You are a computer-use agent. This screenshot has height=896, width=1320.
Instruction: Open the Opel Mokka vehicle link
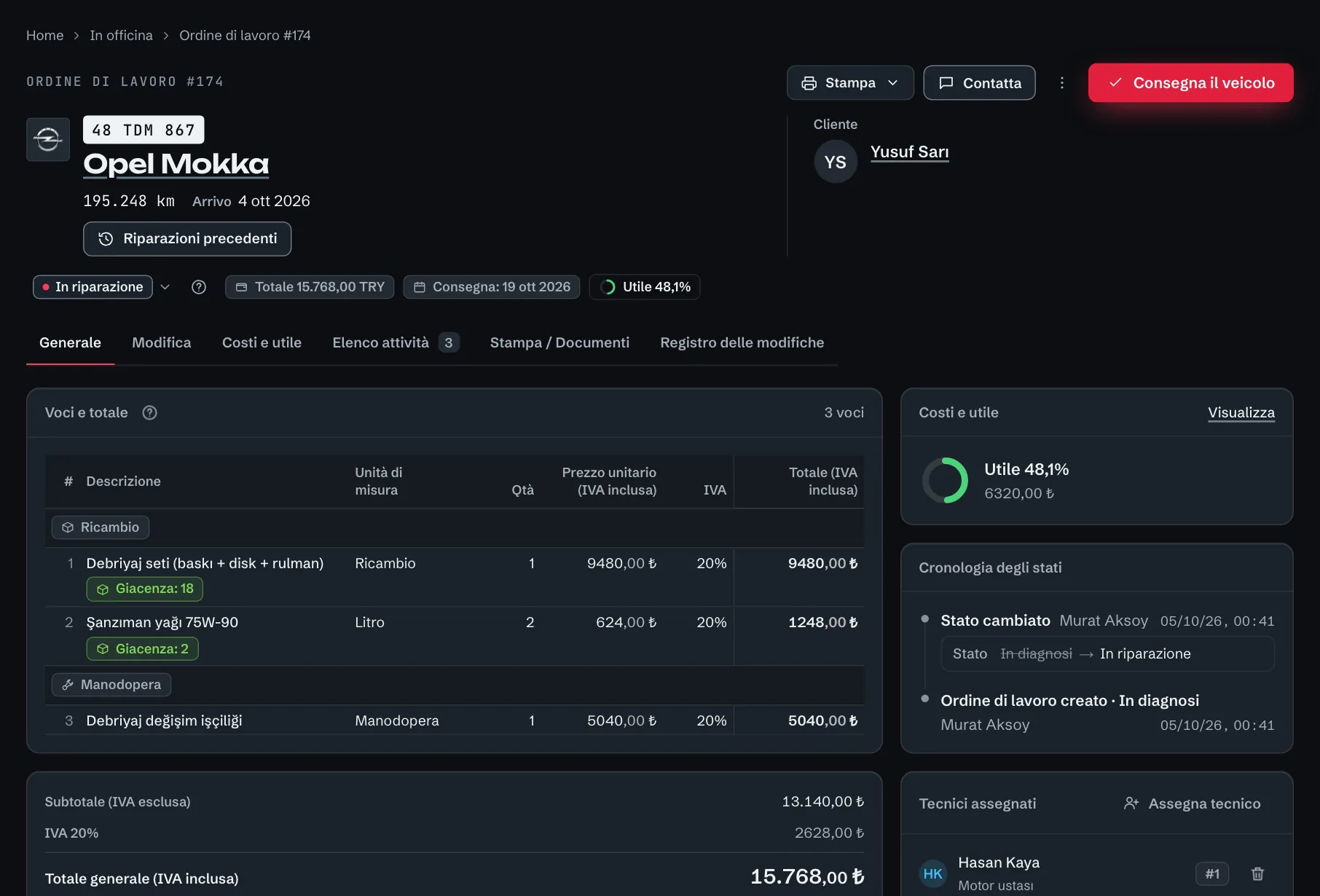pos(176,164)
